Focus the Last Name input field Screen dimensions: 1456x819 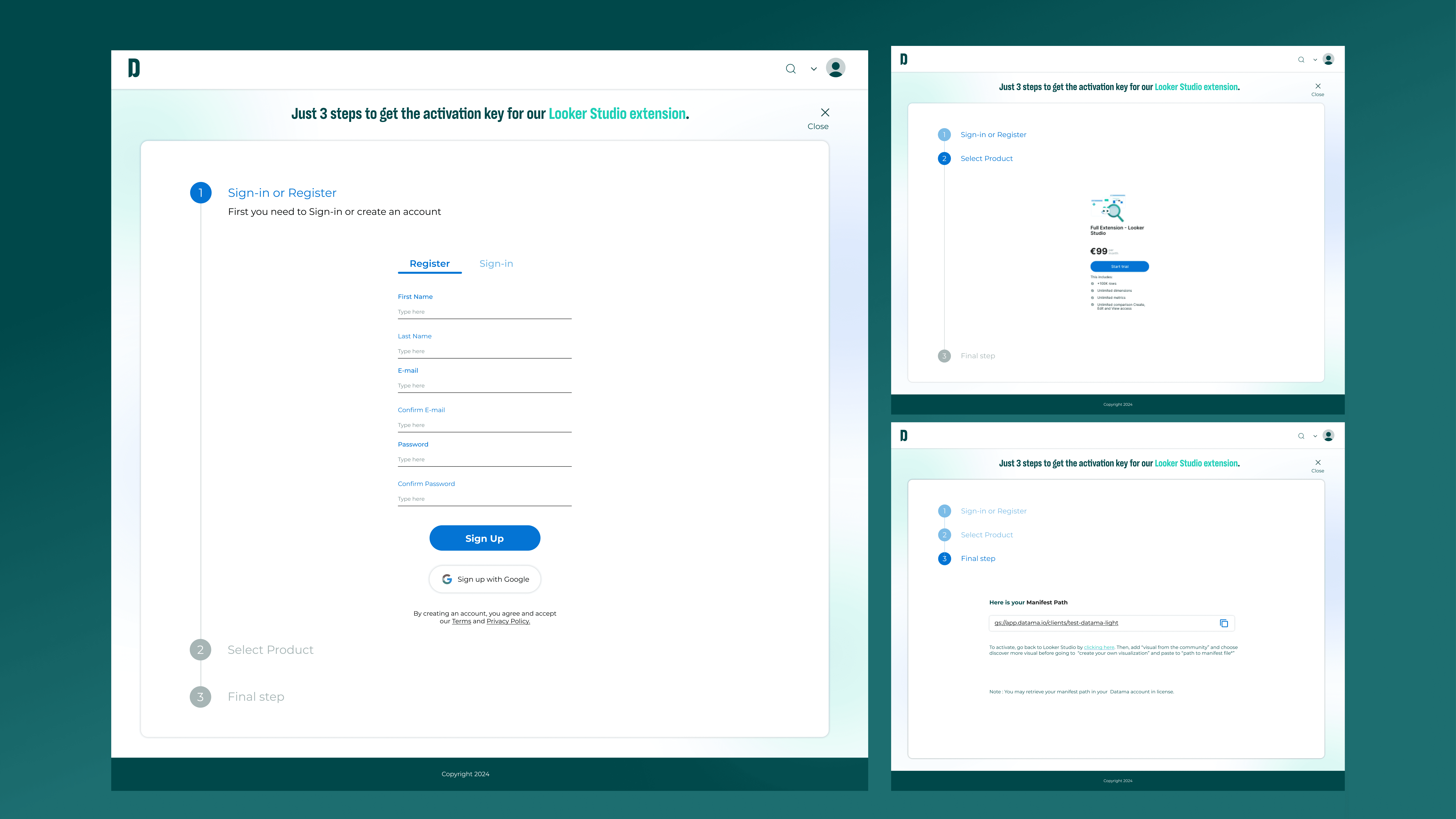point(484,352)
